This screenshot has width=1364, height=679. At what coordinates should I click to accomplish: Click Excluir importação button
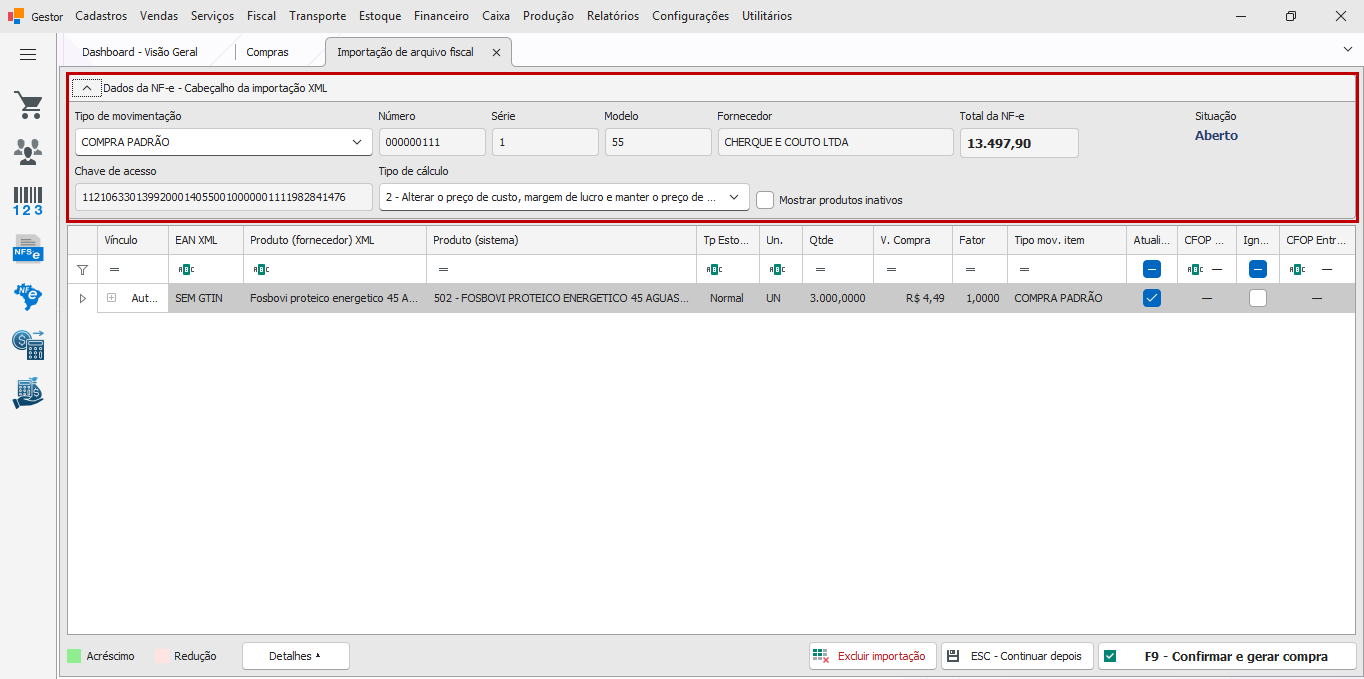tap(873, 656)
